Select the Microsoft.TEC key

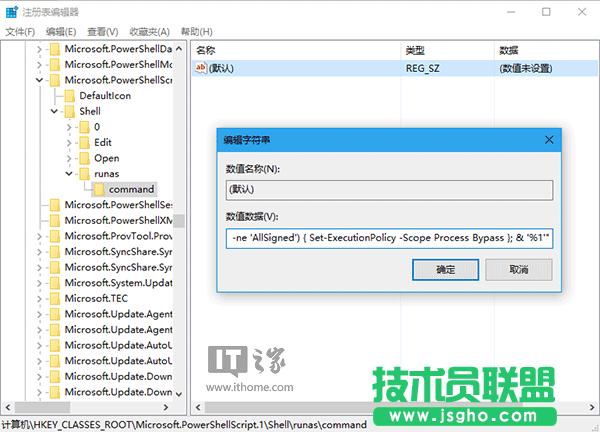[96, 298]
